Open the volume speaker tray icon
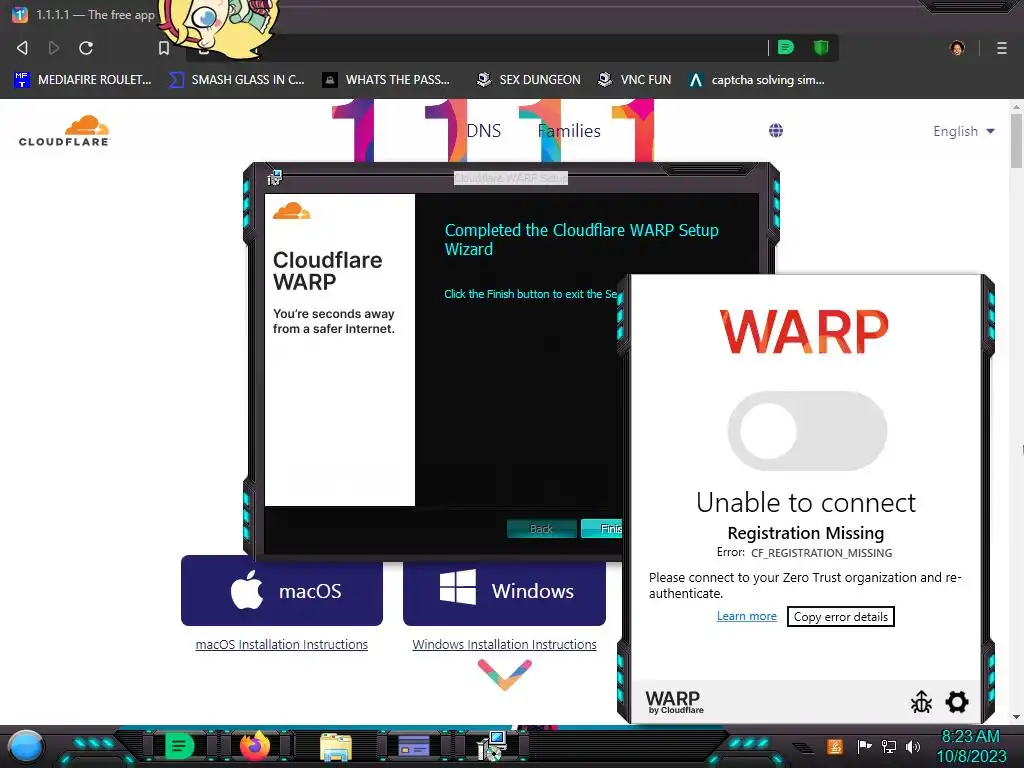1024x768 pixels. pyautogui.click(x=913, y=746)
